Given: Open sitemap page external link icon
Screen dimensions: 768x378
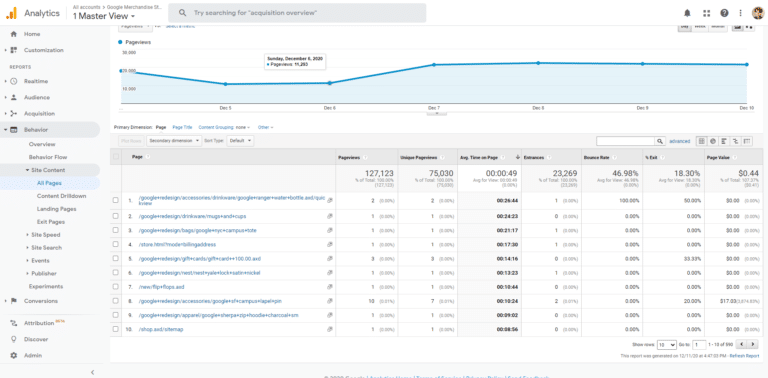Looking at the screenshot, I should [330, 330].
